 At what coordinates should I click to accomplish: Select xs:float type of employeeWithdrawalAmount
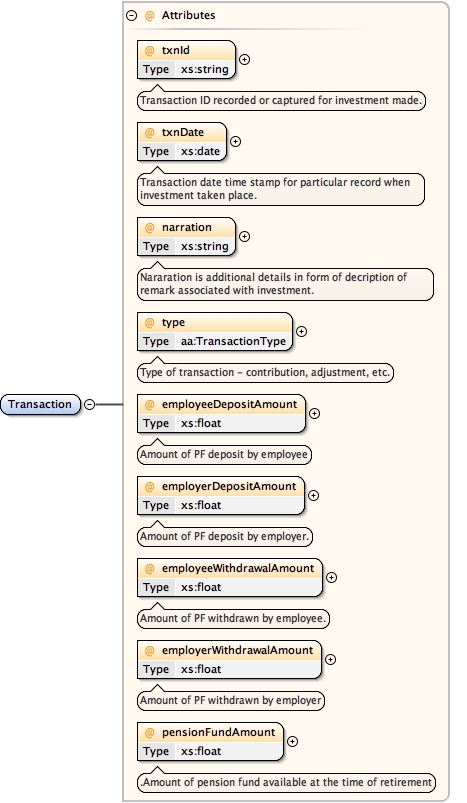point(201,587)
